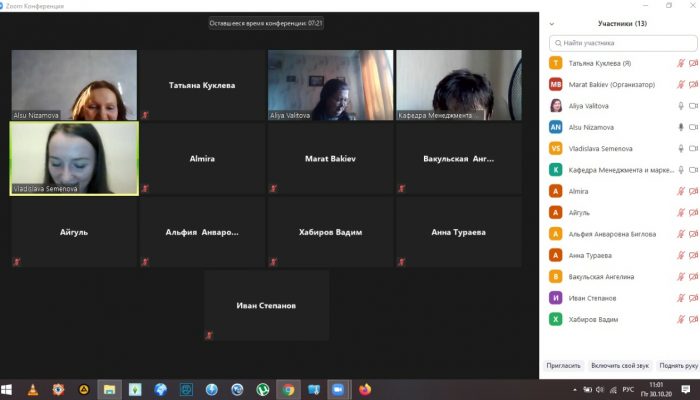Click Включить свой звук button
Image resolution: width=700 pixels, height=400 pixels.
point(620,366)
